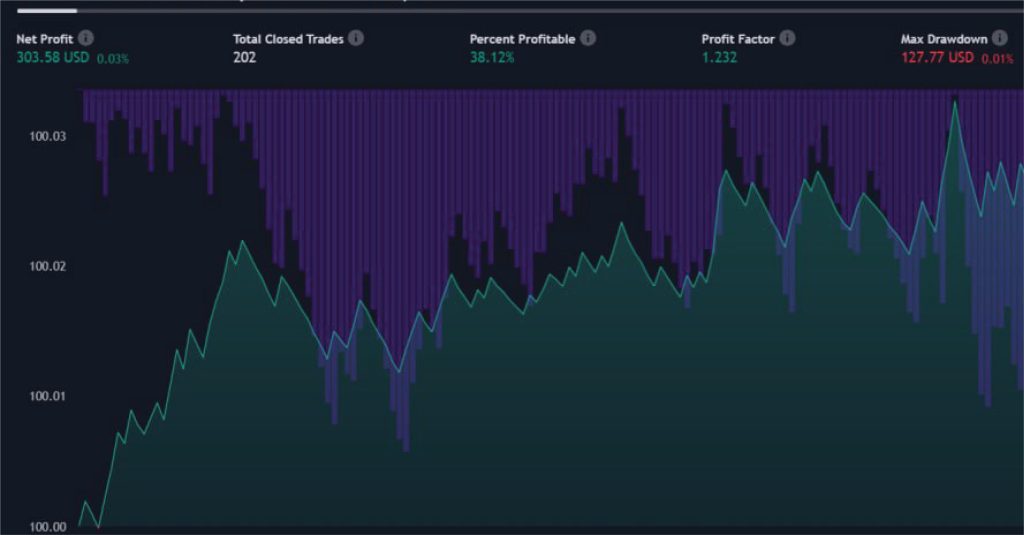Select the Net Profit label
The image size is (1024, 535).
point(44,39)
